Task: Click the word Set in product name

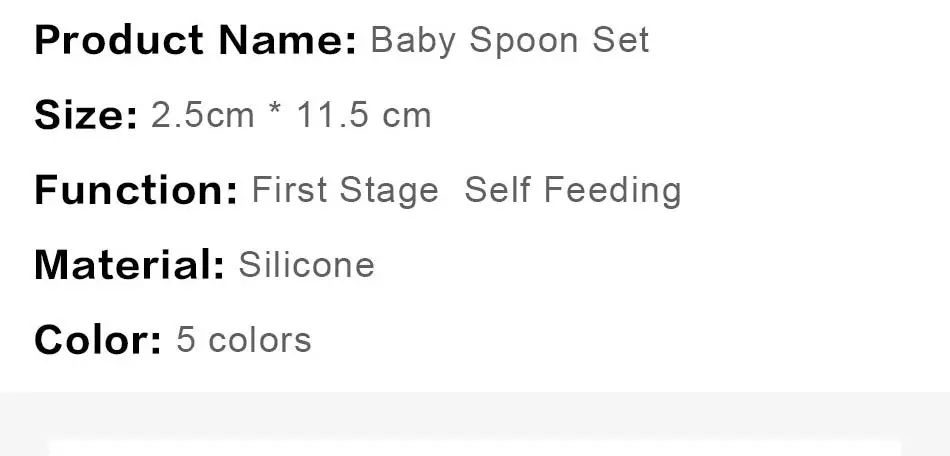Action: (620, 41)
